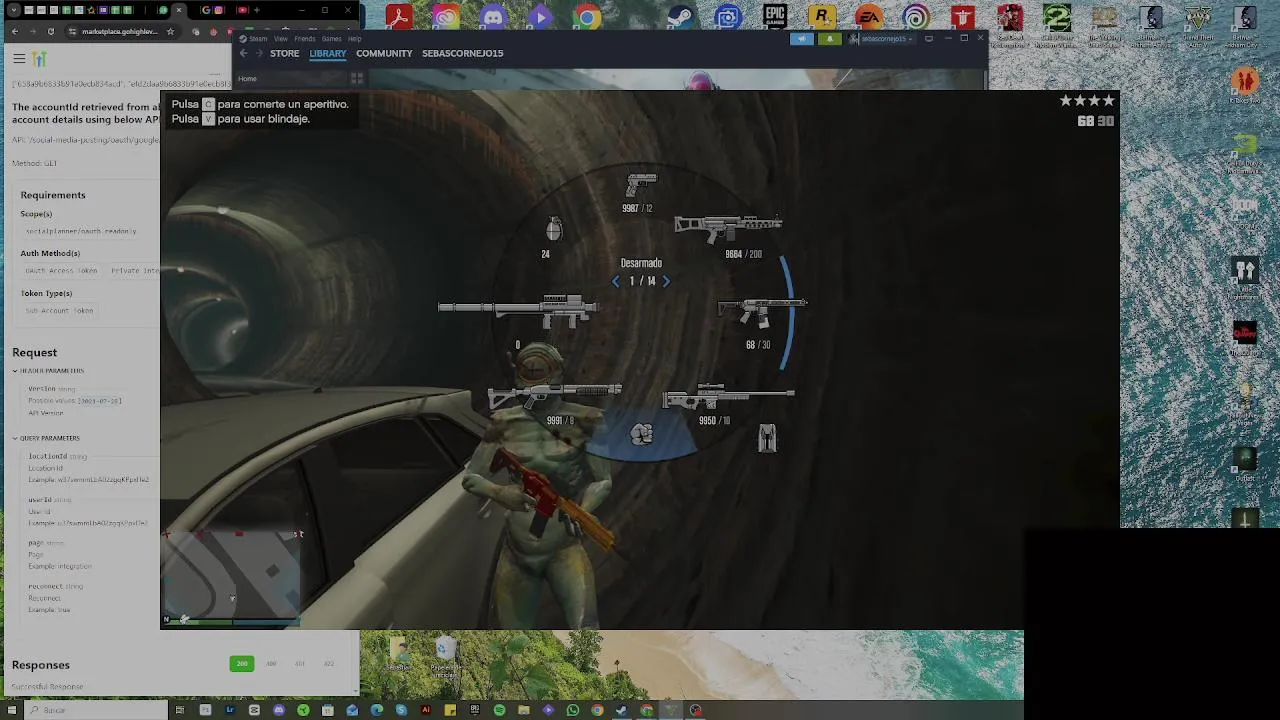Select the body armor icon in weapon wheel
This screenshot has height=720, width=1280.
click(767, 438)
